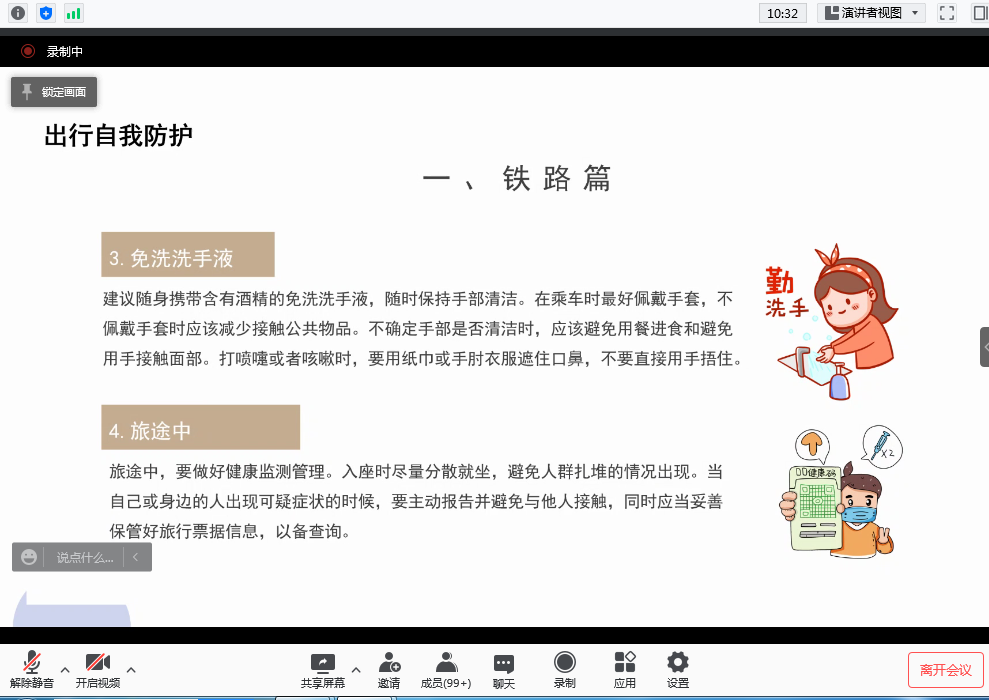
Task: Open 设置 settings gear
Action: click(678, 669)
